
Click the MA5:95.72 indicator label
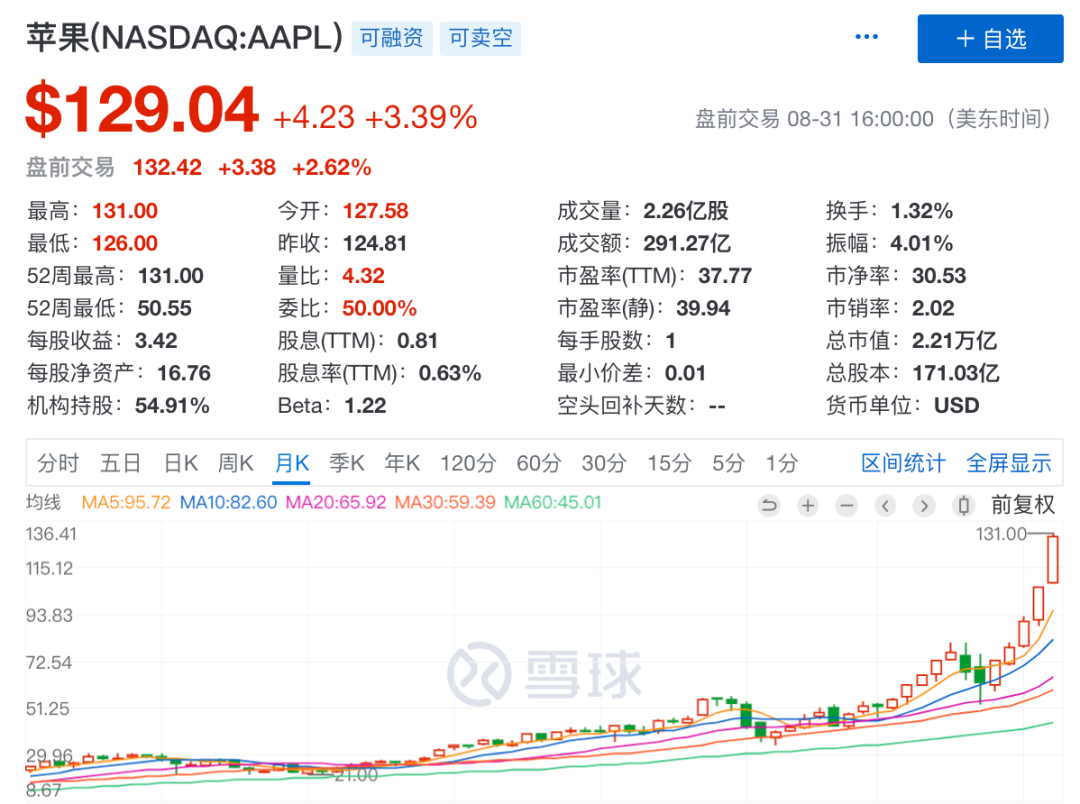pos(126,502)
